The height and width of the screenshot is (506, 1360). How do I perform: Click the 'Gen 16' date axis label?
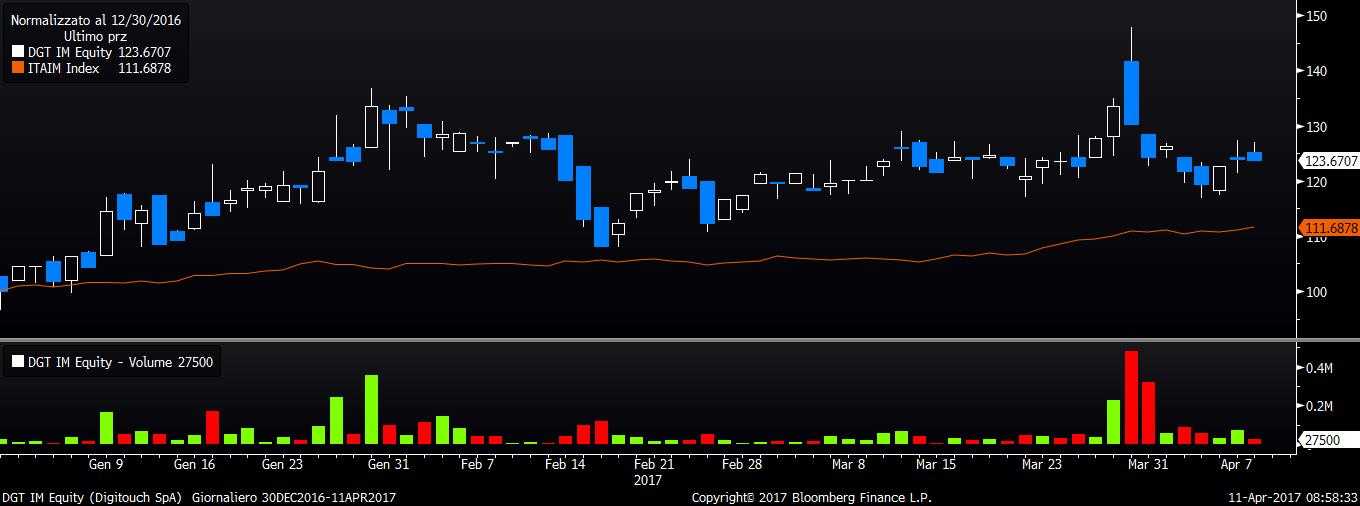194,465
